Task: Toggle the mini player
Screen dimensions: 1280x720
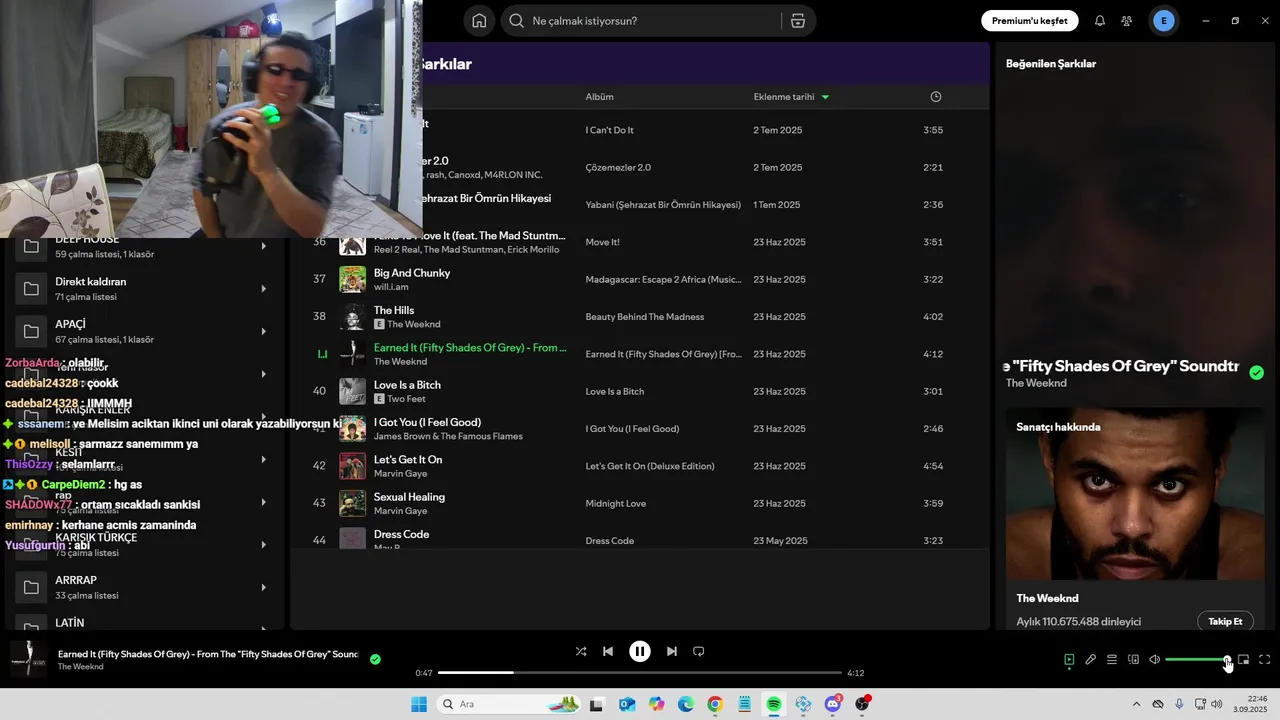Action: click(1243, 660)
